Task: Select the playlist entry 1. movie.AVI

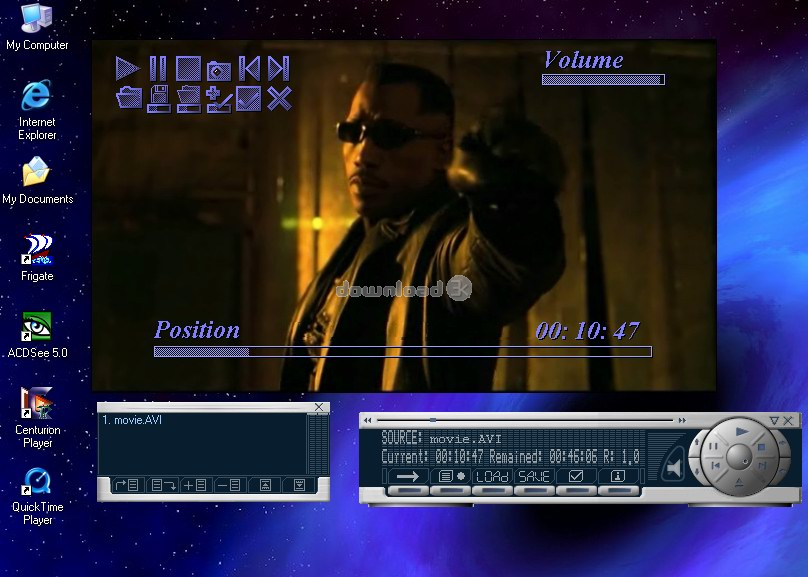Action: tap(132, 420)
